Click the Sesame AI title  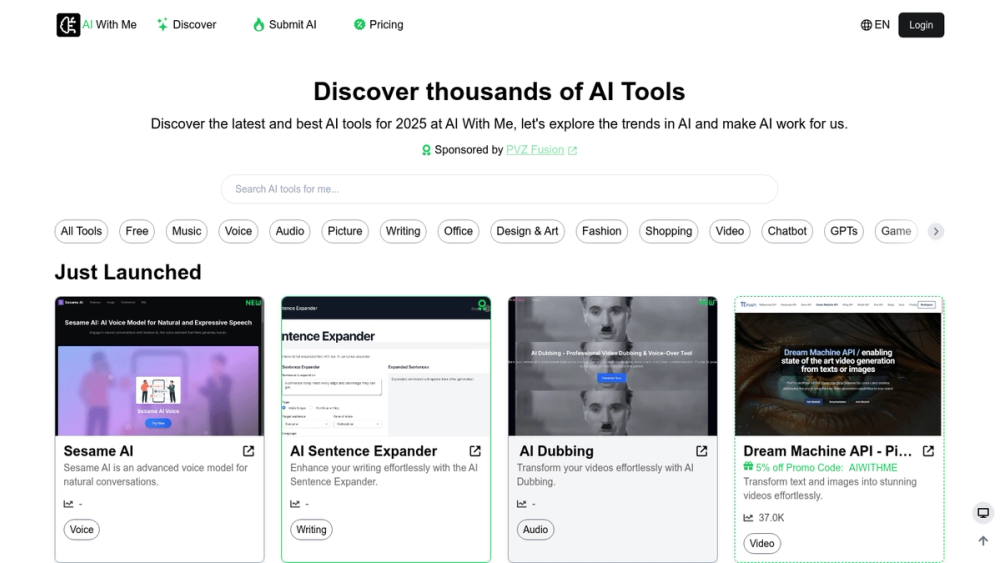(x=98, y=451)
